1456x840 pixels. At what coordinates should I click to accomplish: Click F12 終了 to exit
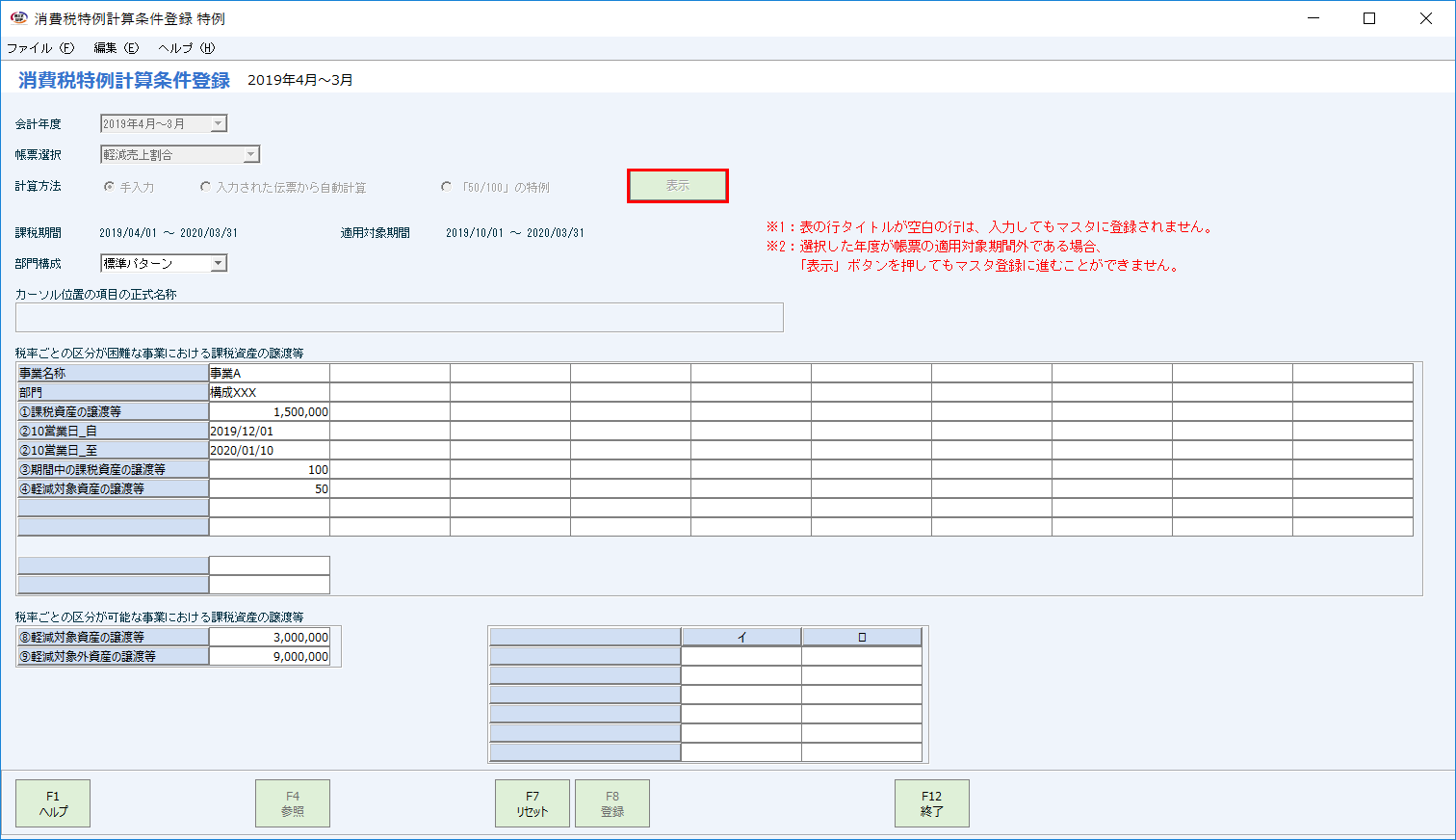[930, 802]
